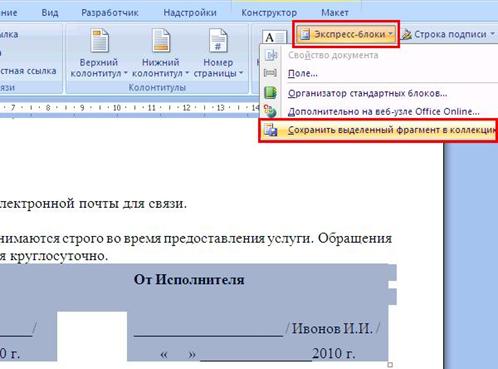Screen dimensions: 498x369
Task: Switch to the Разработчик tab
Action: pos(110,13)
